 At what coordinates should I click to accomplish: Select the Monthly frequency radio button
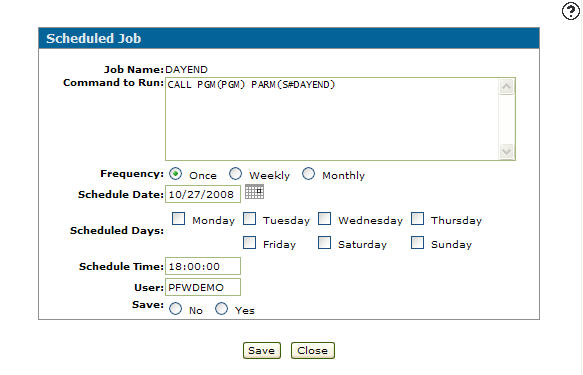[x=308, y=174]
